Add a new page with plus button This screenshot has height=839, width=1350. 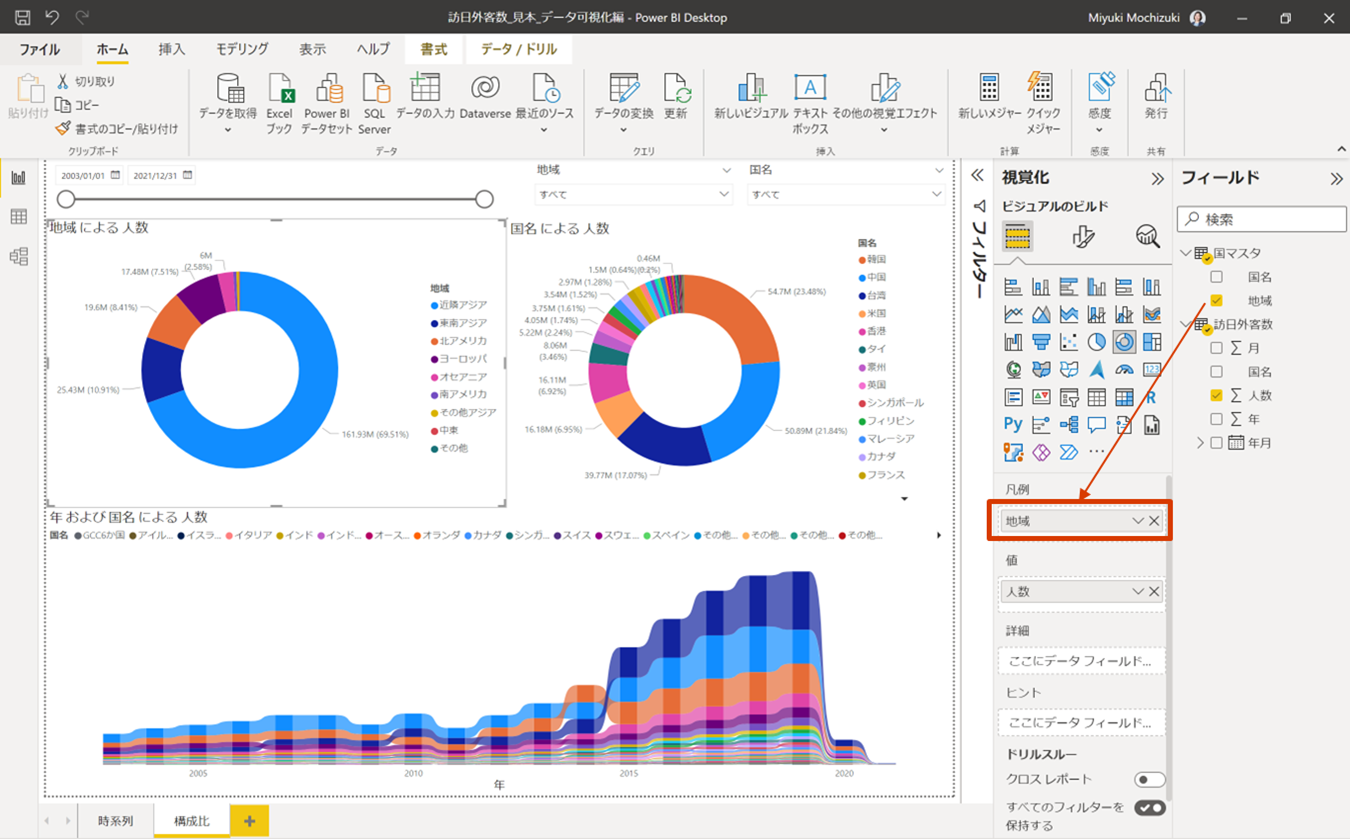249,821
